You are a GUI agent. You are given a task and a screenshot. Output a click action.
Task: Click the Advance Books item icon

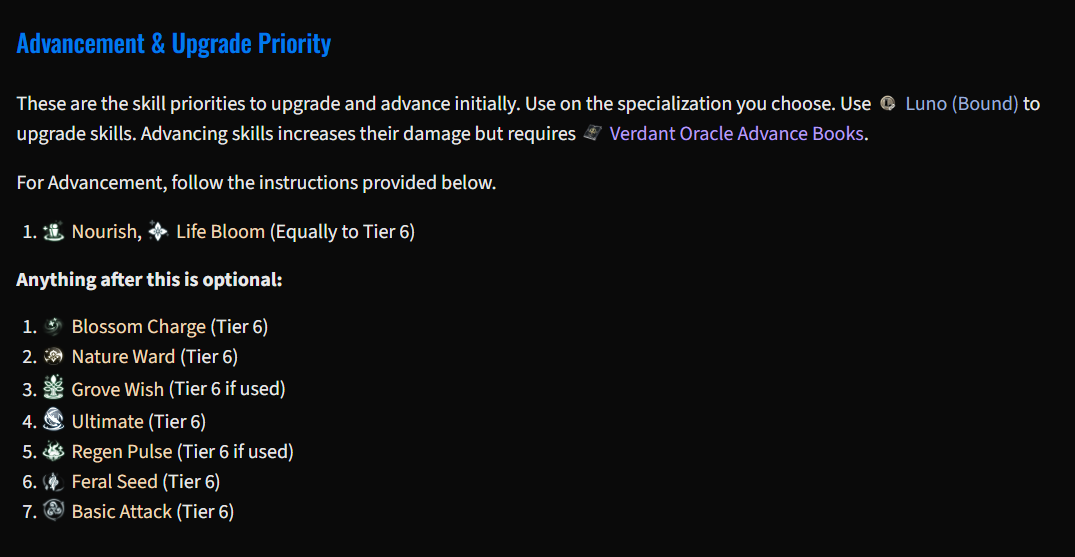click(x=592, y=133)
